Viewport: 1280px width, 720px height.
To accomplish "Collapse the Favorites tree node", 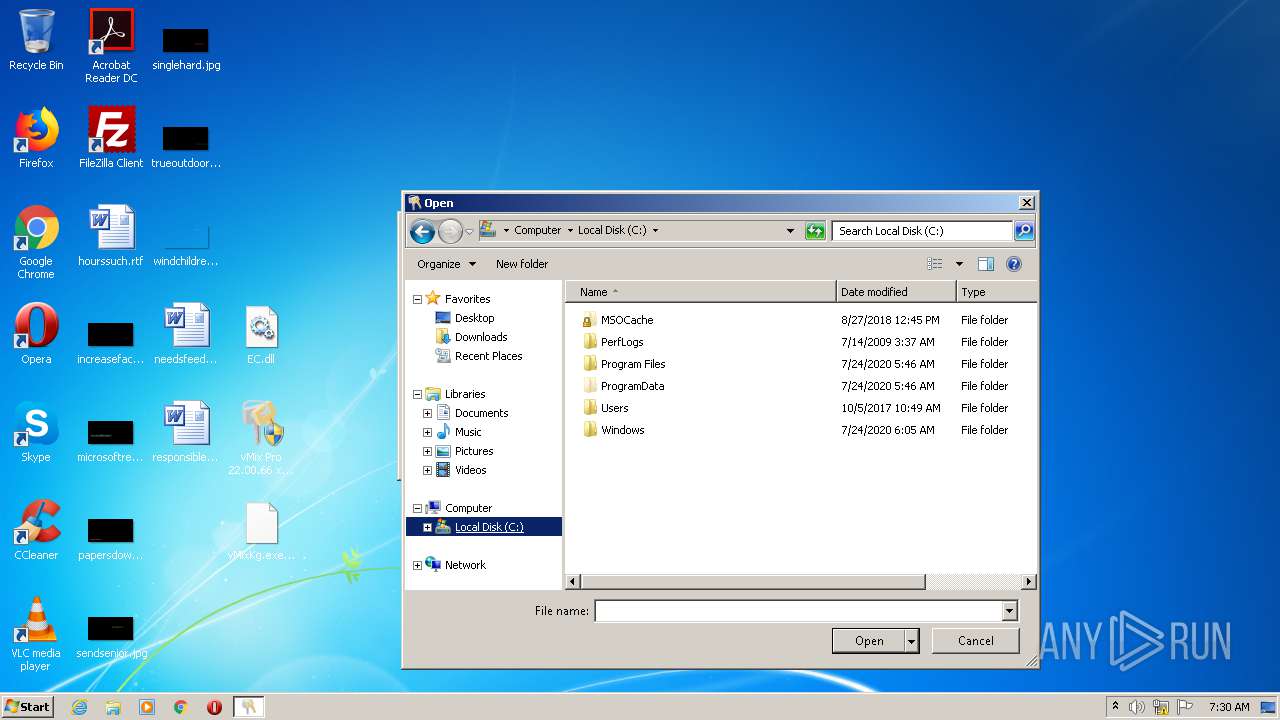I will click(x=417, y=299).
